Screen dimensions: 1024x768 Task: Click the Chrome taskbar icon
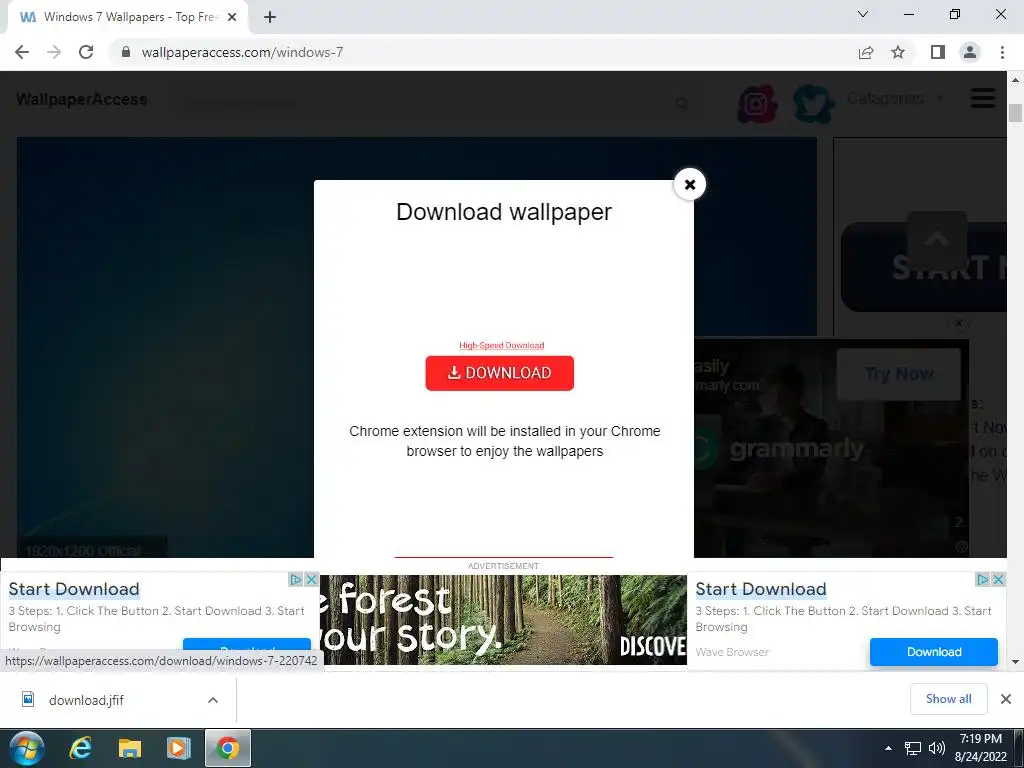227,748
